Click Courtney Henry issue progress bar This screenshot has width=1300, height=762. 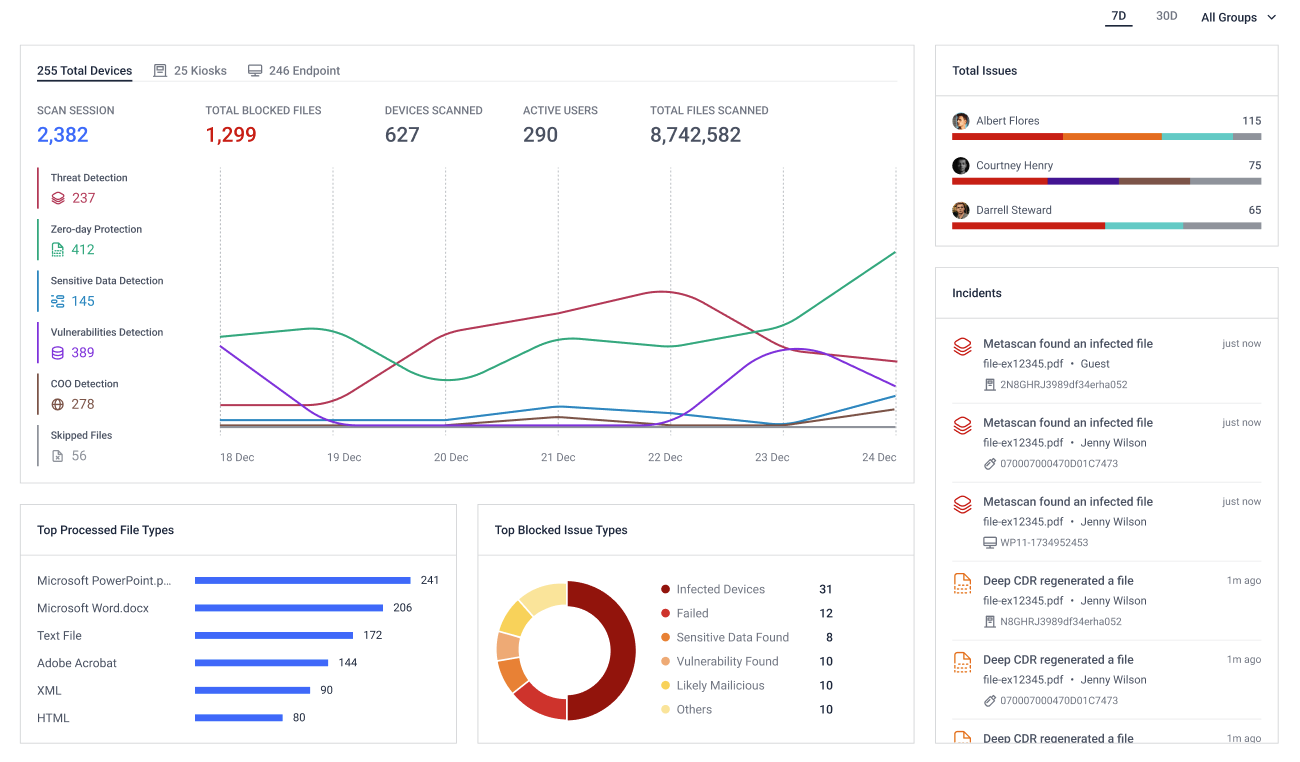click(1107, 182)
